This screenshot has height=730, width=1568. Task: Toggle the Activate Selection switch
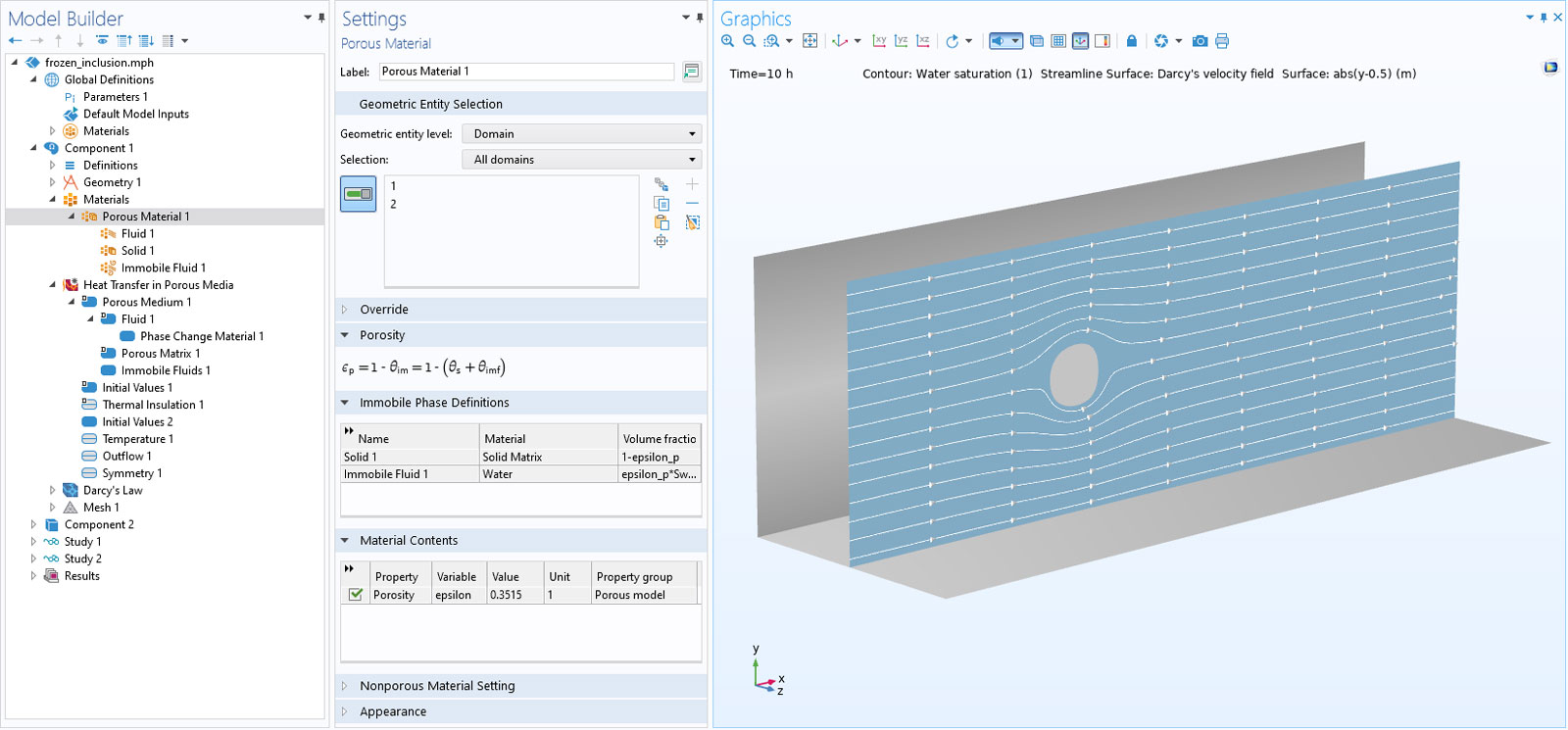click(x=358, y=194)
